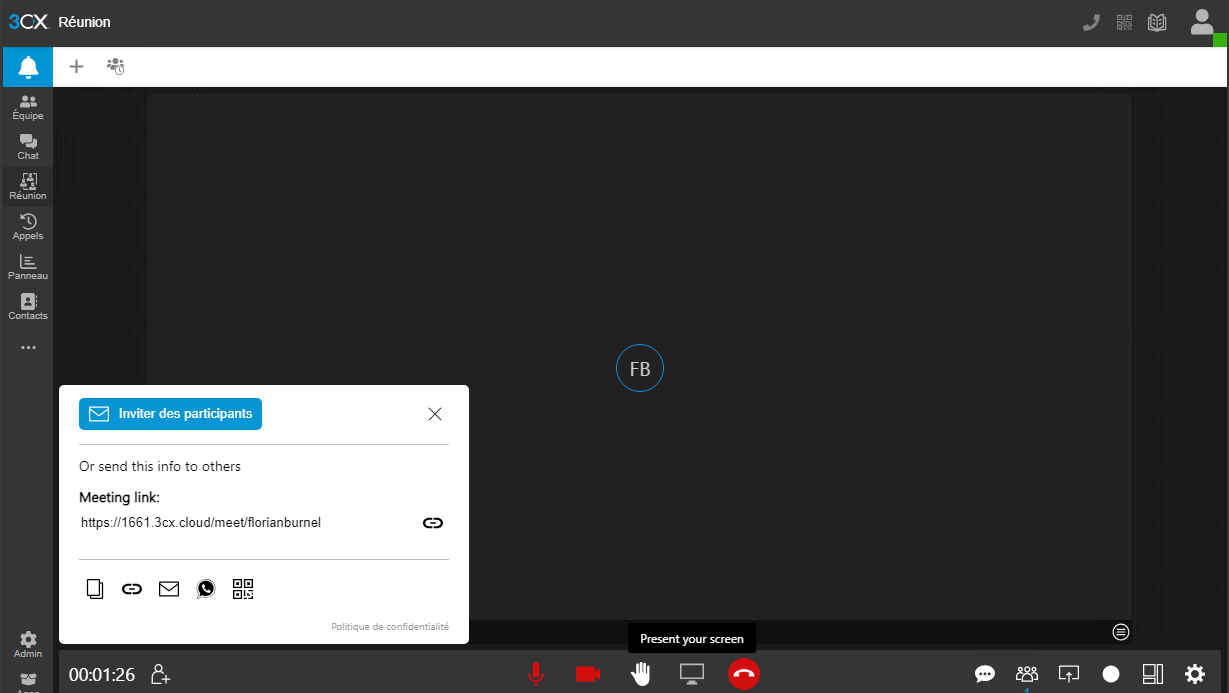Mute the microphone
The height and width of the screenshot is (693, 1229).
[x=536, y=674]
